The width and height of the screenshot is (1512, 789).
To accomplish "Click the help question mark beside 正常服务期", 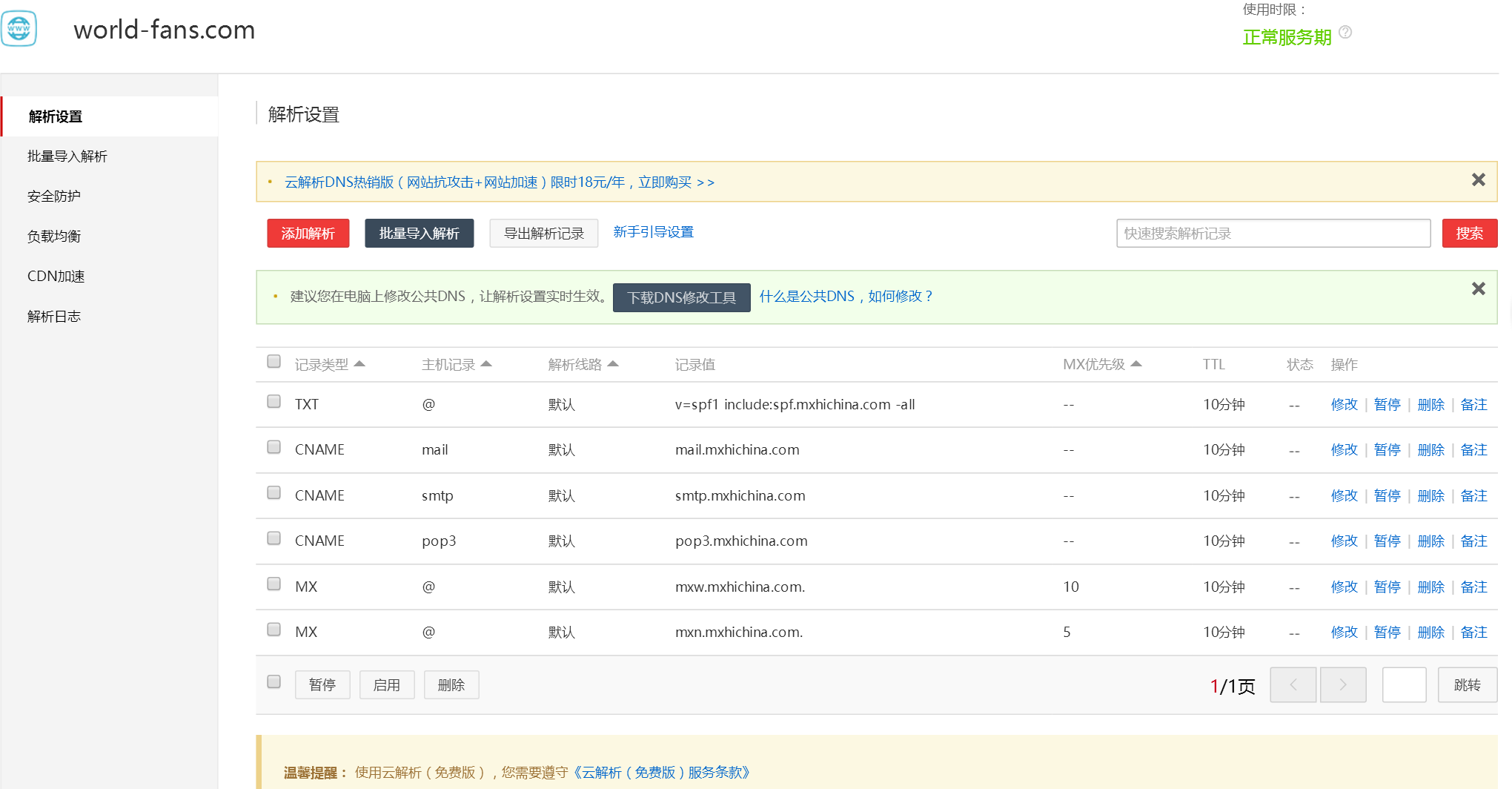I will coord(1345,32).
